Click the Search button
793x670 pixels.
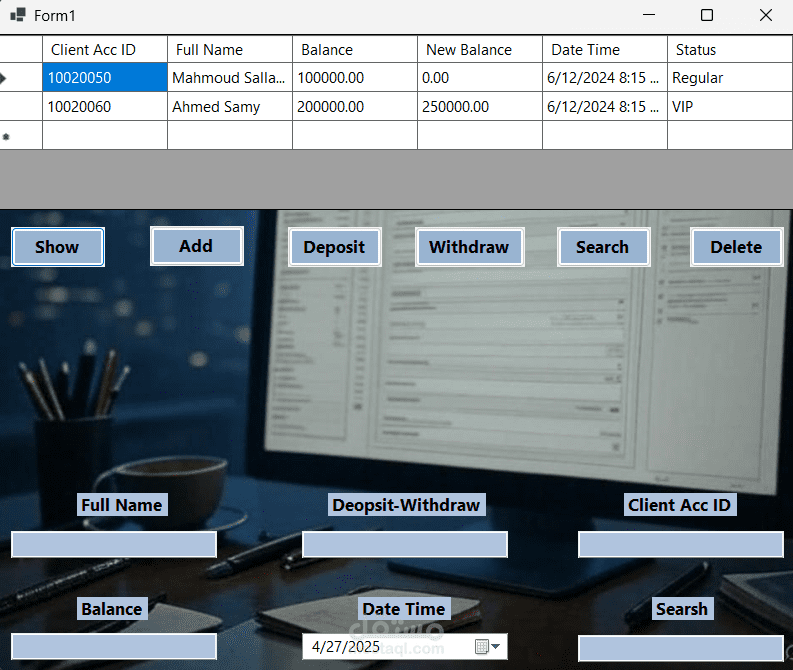[x=603, y=247]
